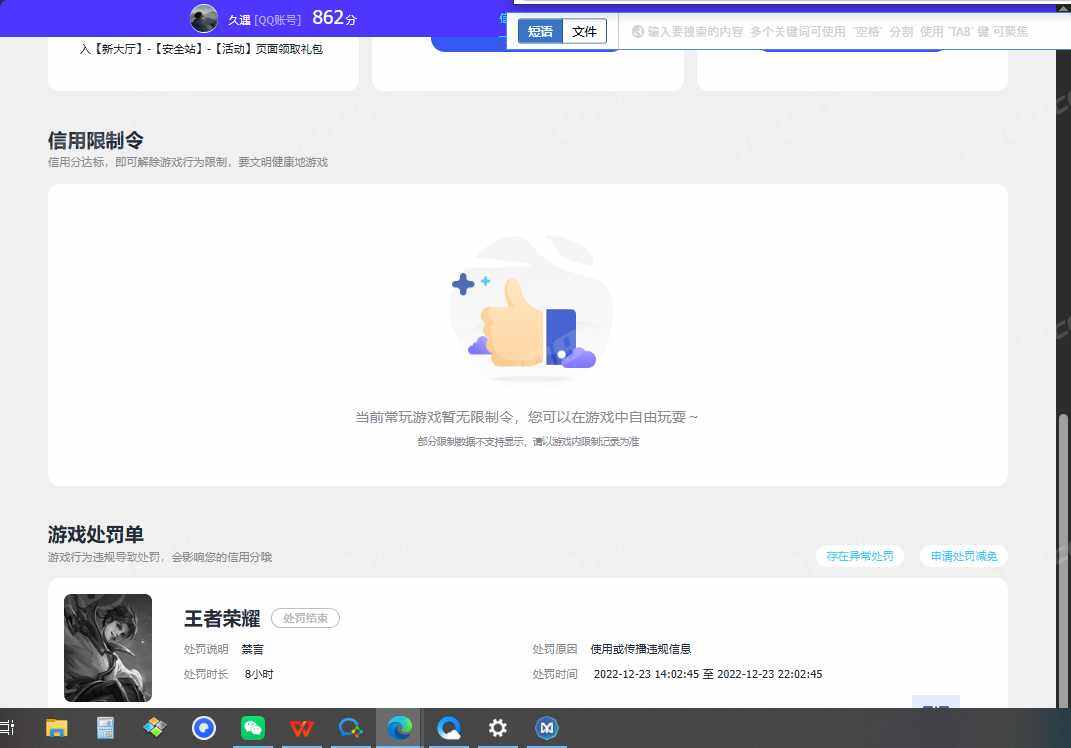This screenshot has width=1071, height=748.
Task: Open Task View in the taskbar
Action: 7,728
